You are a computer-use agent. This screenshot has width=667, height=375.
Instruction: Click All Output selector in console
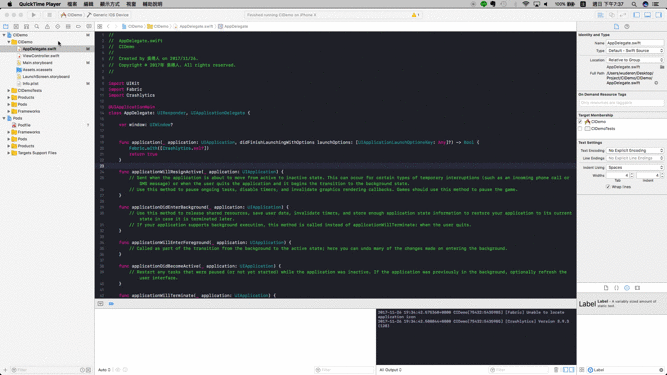(x=391, y=370)
